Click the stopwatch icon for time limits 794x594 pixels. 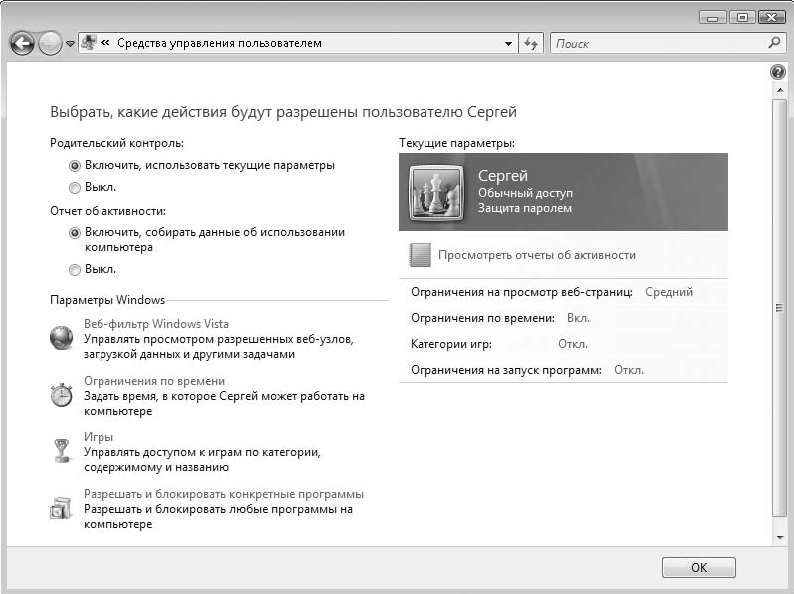click(x=62, y=395)
